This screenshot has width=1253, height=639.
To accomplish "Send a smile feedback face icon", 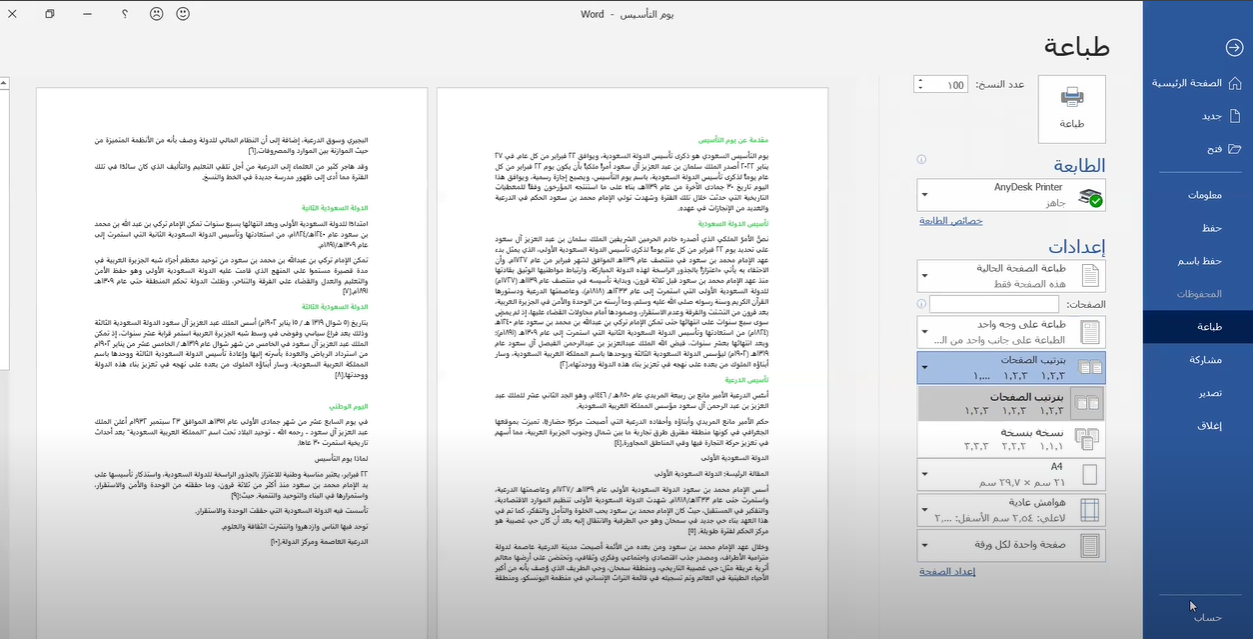I will pos(183,14).
